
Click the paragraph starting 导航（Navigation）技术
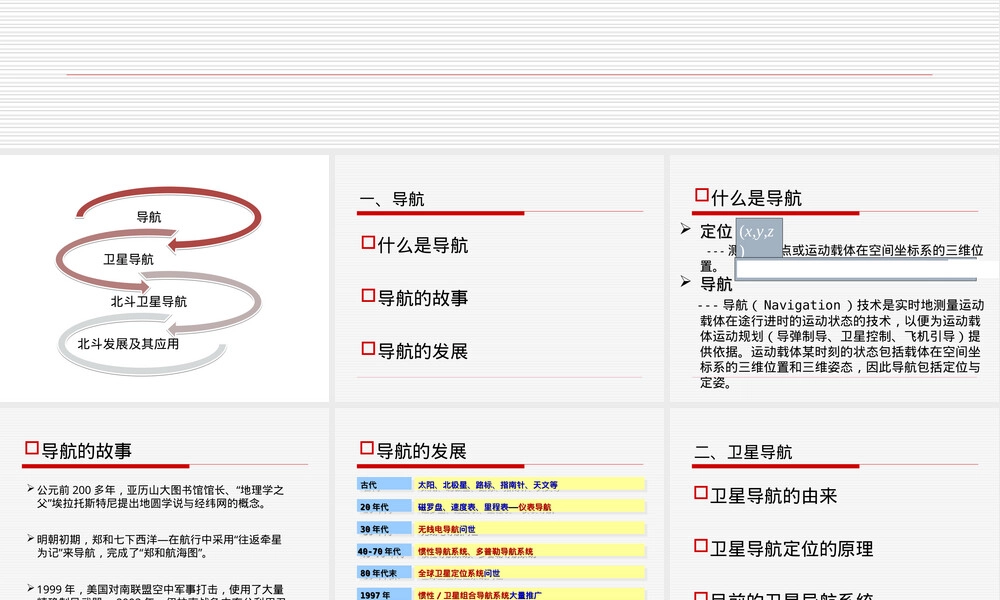point(841,344)
